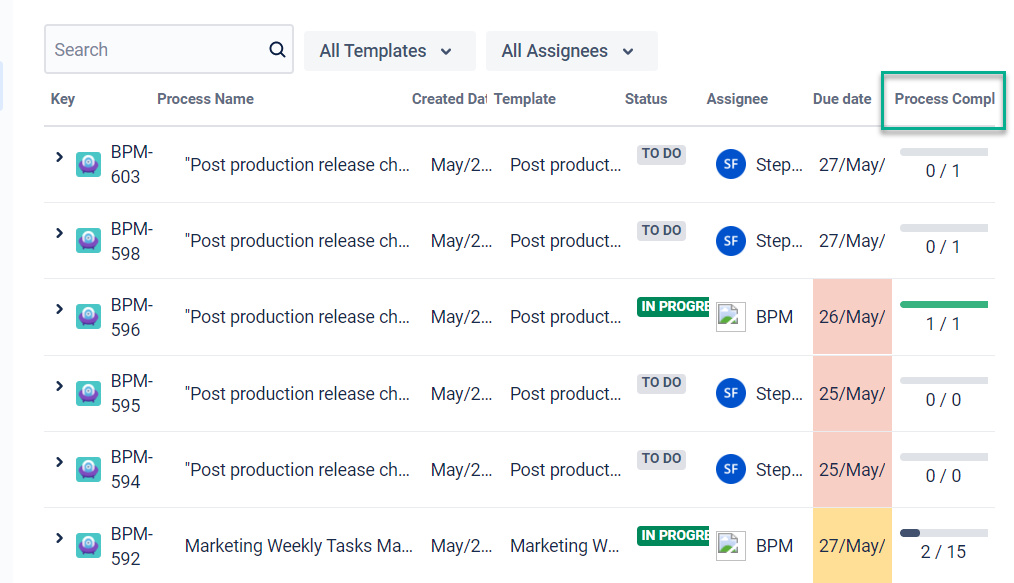Click 1 / 1 completion count of BPM-596
The height and width of the screenshot is (583, 1014).
coord(943,324)
